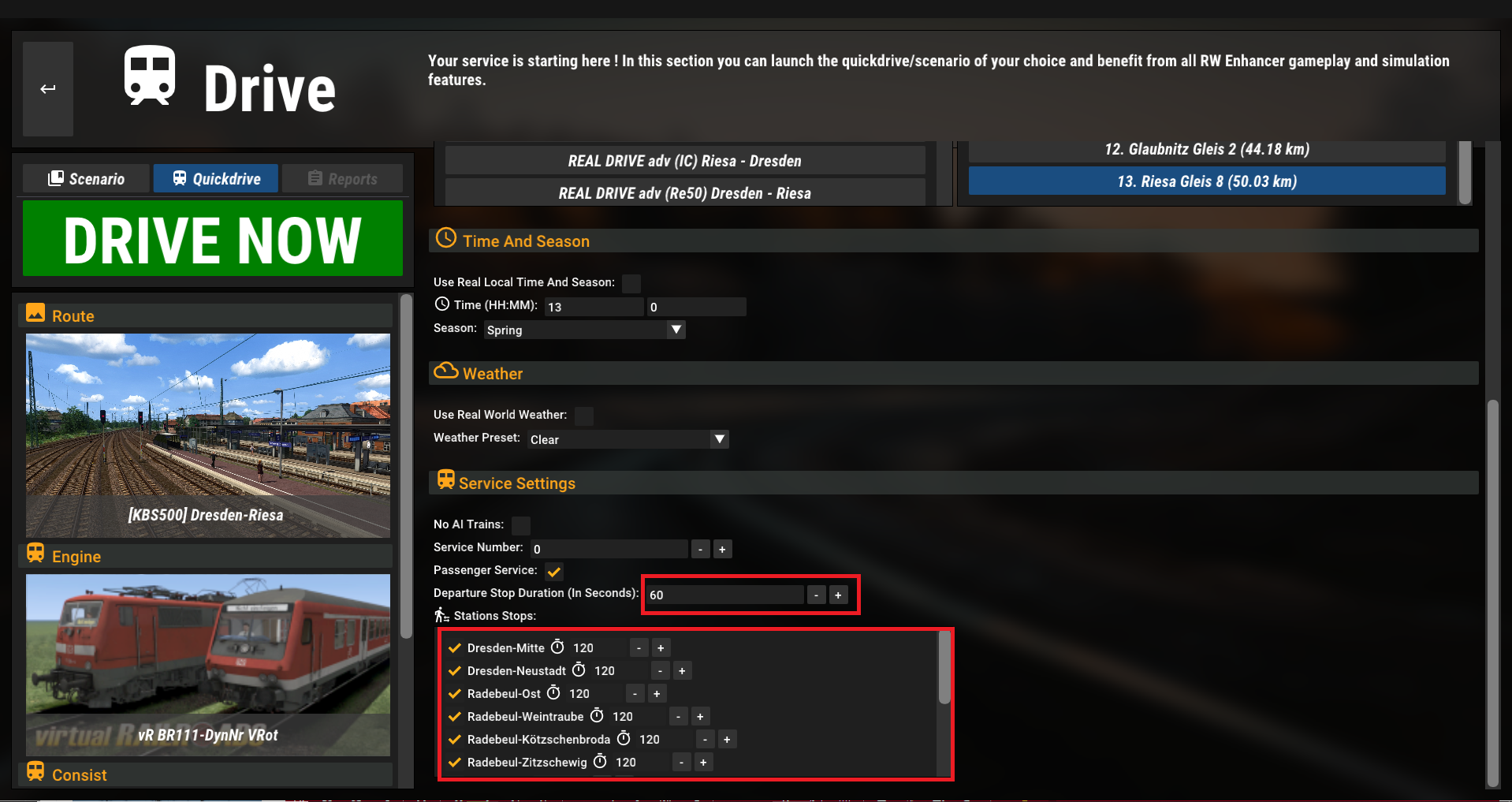Screen dimensions: 1512x802
Task: Click the picture icon beside Route heading
Action: pyautogui.click(x=35, y=313)
